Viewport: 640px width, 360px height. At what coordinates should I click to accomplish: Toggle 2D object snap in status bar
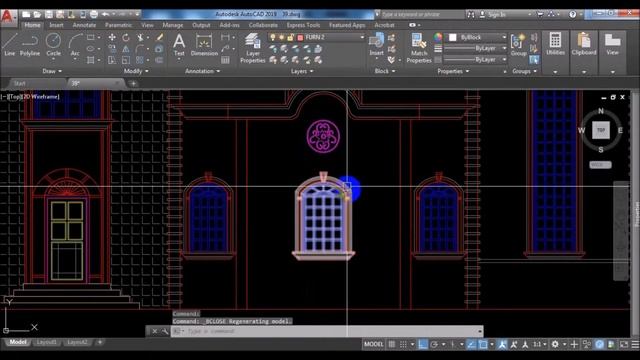[x=483, y=344]
